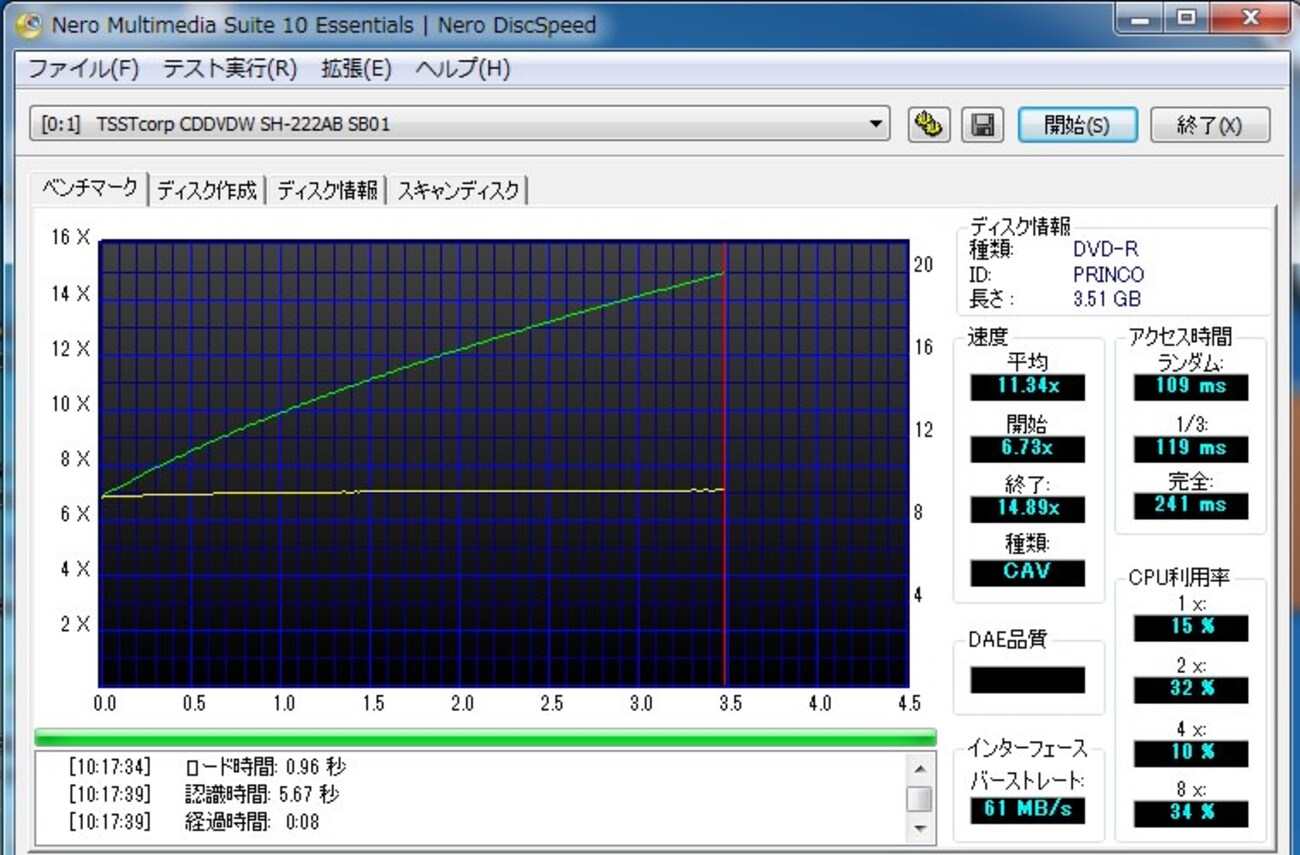
Task: Select the ベンチマーク tab
Action: point(90,188)
